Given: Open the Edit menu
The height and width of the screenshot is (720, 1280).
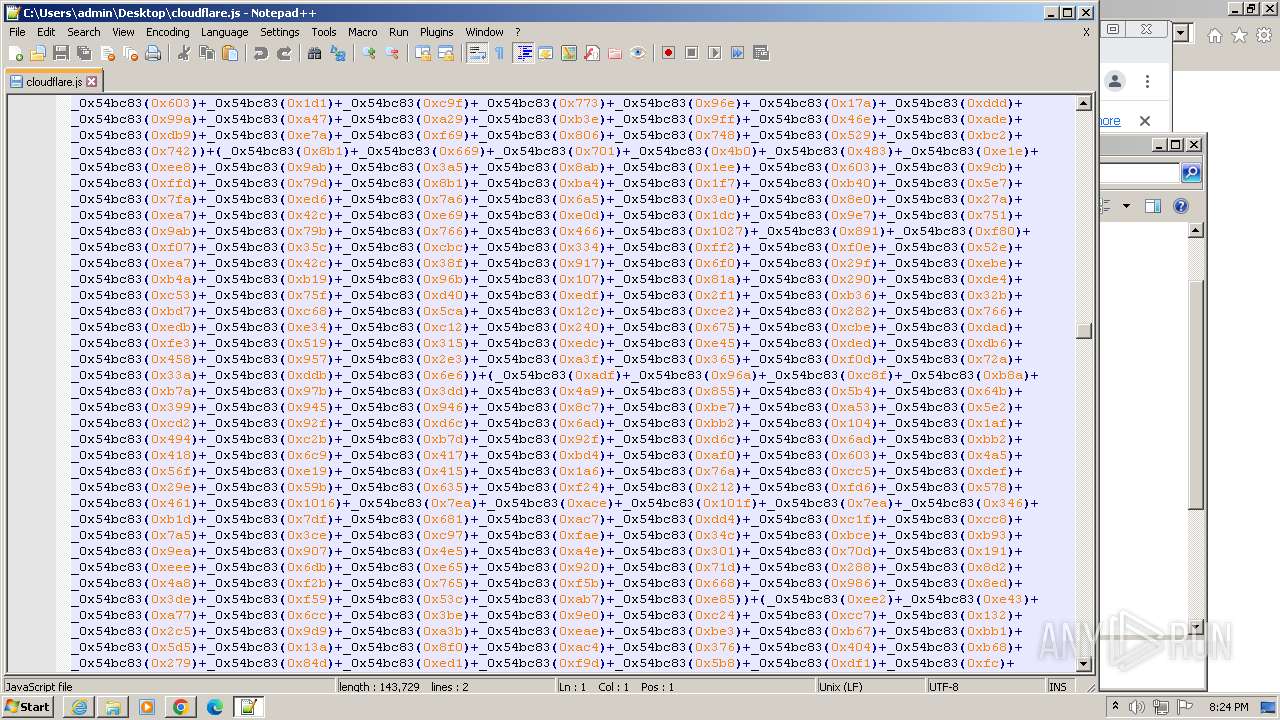Looking at the screenshot, I should click(46, 32).
